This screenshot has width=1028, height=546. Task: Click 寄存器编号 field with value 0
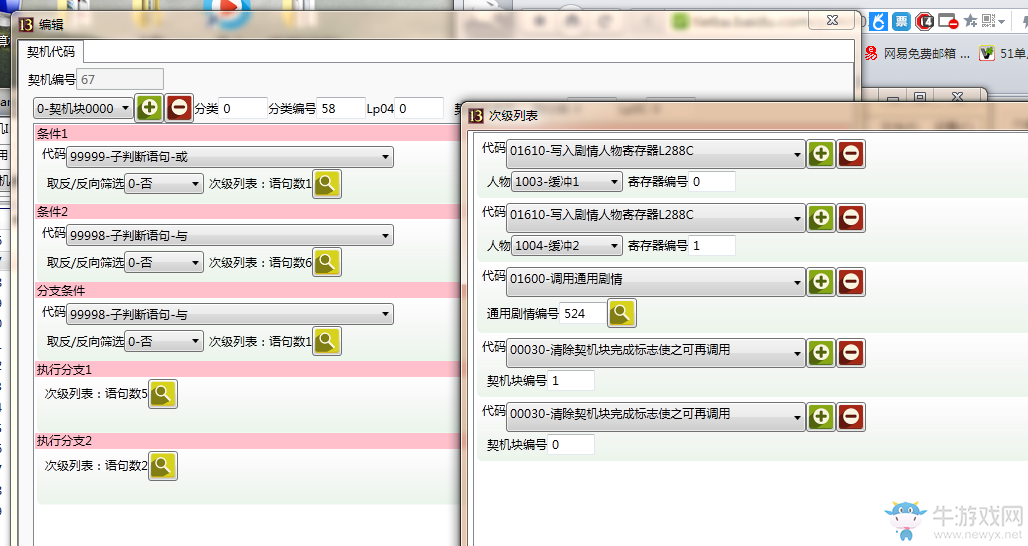click(x=711, y=182)
